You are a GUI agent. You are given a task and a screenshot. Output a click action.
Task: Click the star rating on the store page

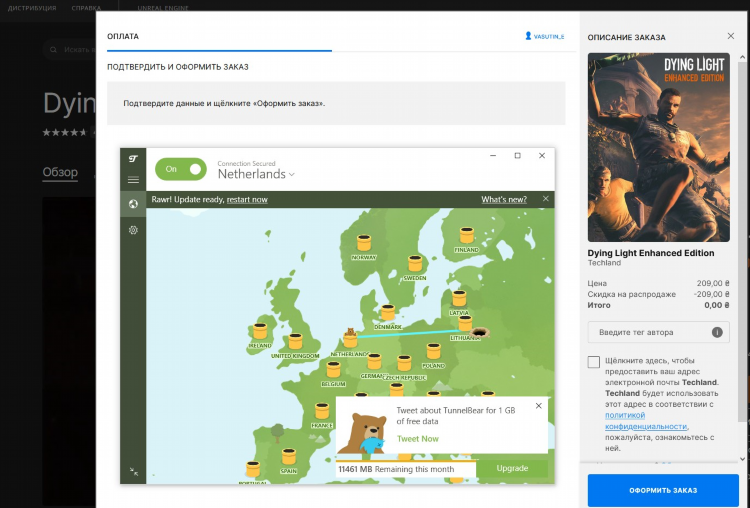click(x=65, y=132)
